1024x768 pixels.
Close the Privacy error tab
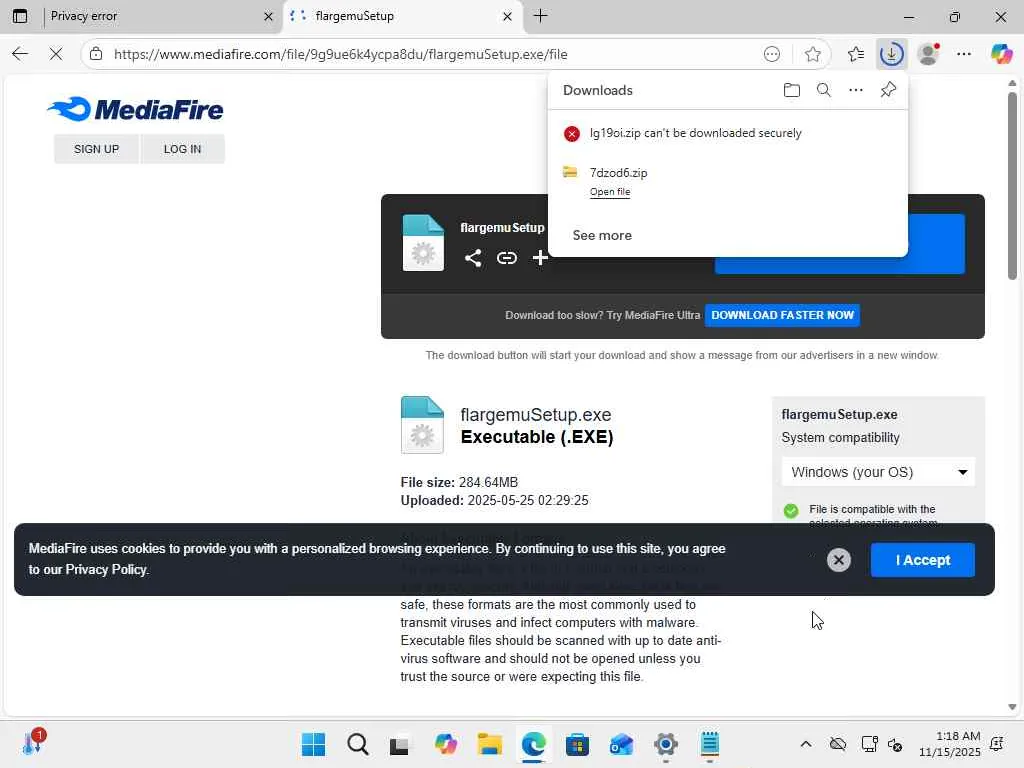pos(268,16)
